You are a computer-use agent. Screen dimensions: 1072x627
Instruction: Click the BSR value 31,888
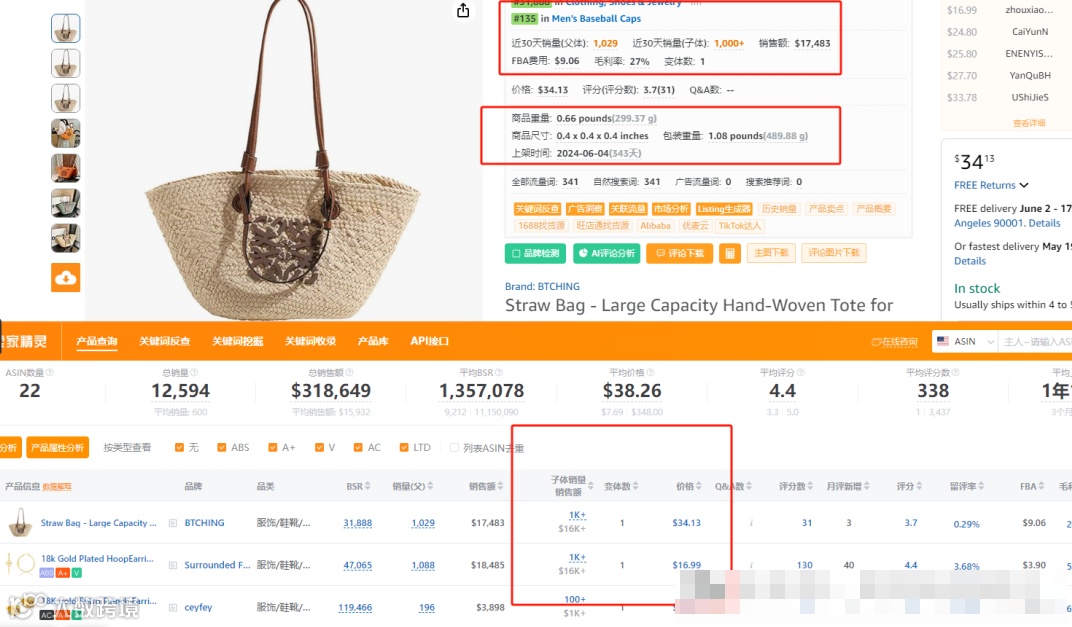tap(358, 523)
